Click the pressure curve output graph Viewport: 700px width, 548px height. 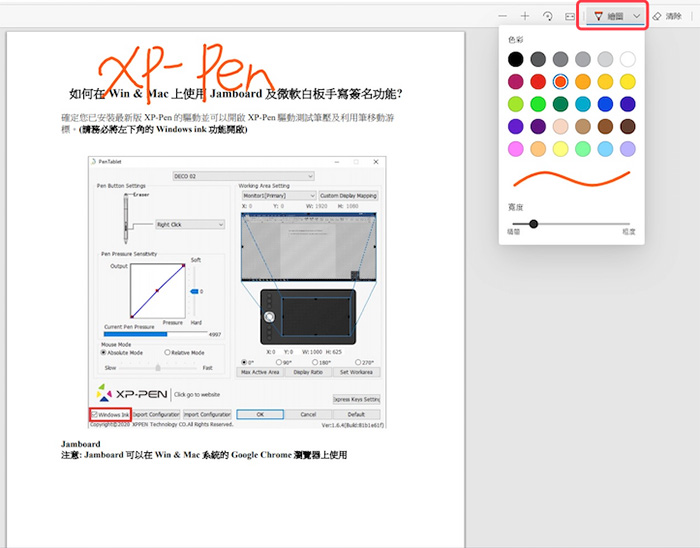coord(158,291)
